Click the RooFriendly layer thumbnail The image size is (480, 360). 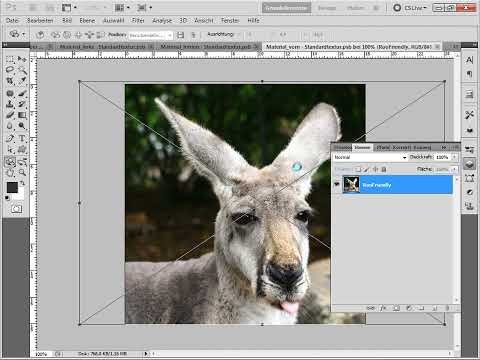pos(351,185)
